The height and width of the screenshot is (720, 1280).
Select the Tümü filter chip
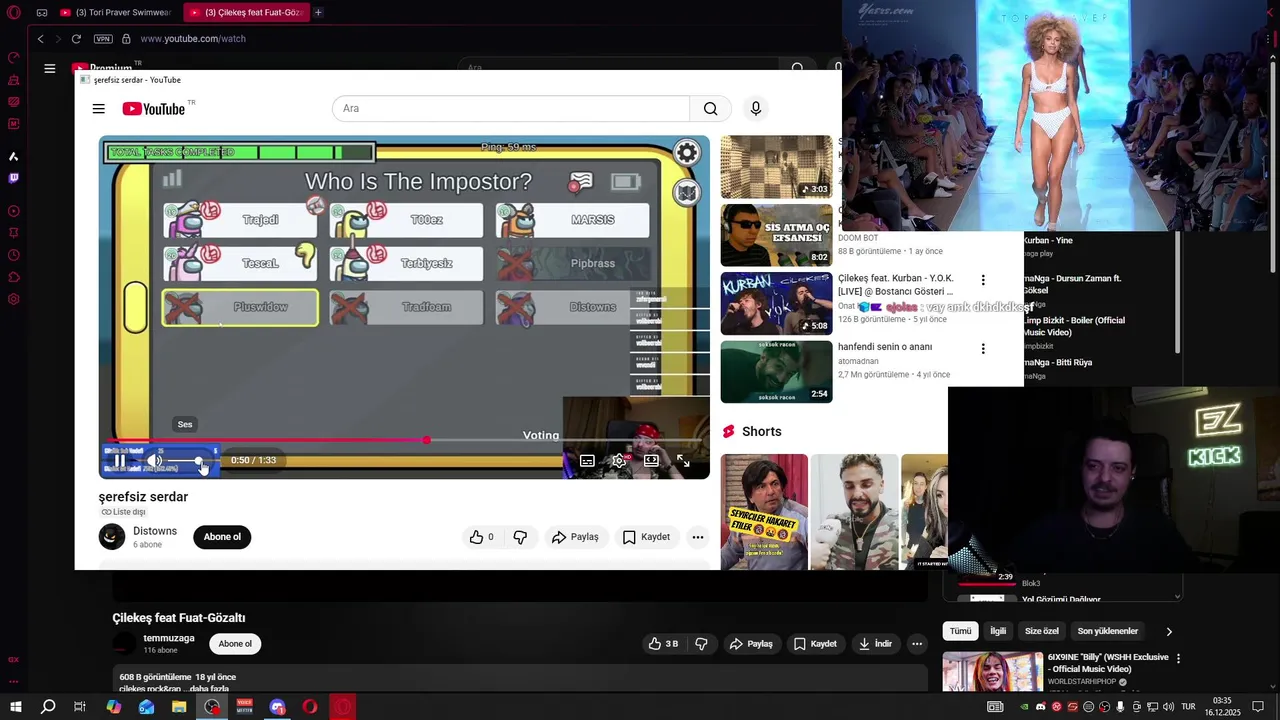961,631
